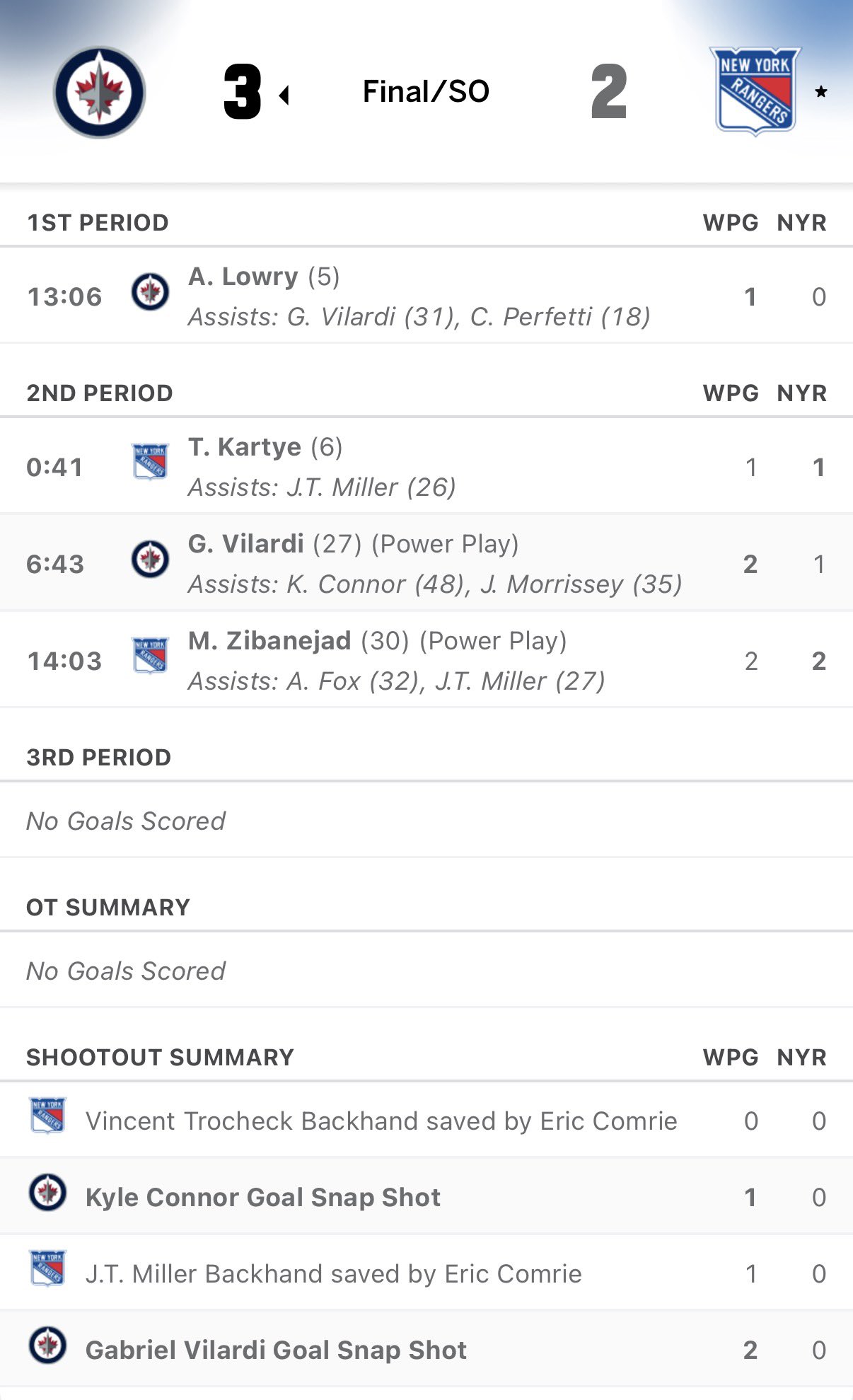
Task: Tap the Shootout Summary section header
Action: 160,1058
